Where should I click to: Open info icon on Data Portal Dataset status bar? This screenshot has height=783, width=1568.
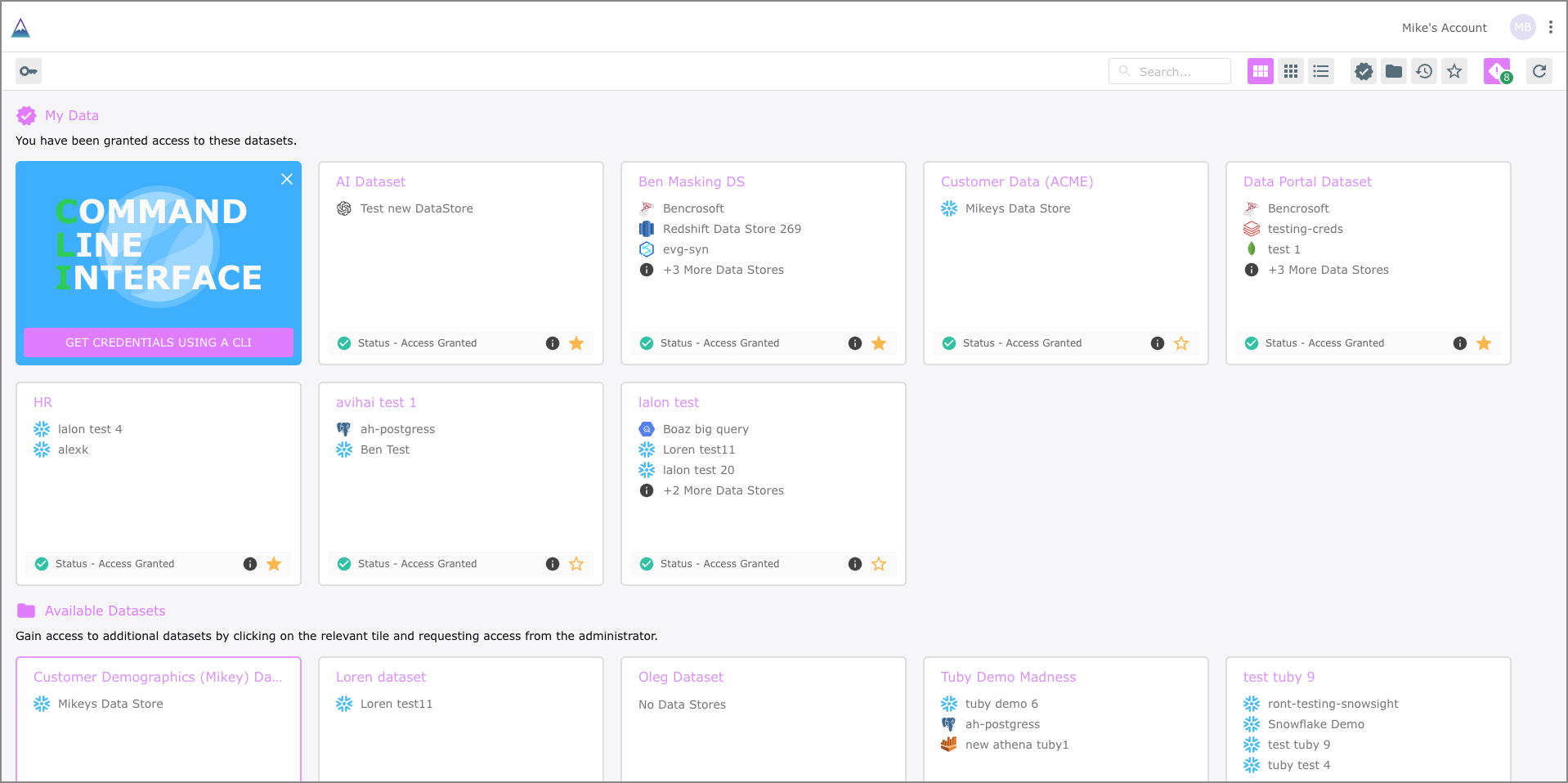click(x=1460, y=343)
